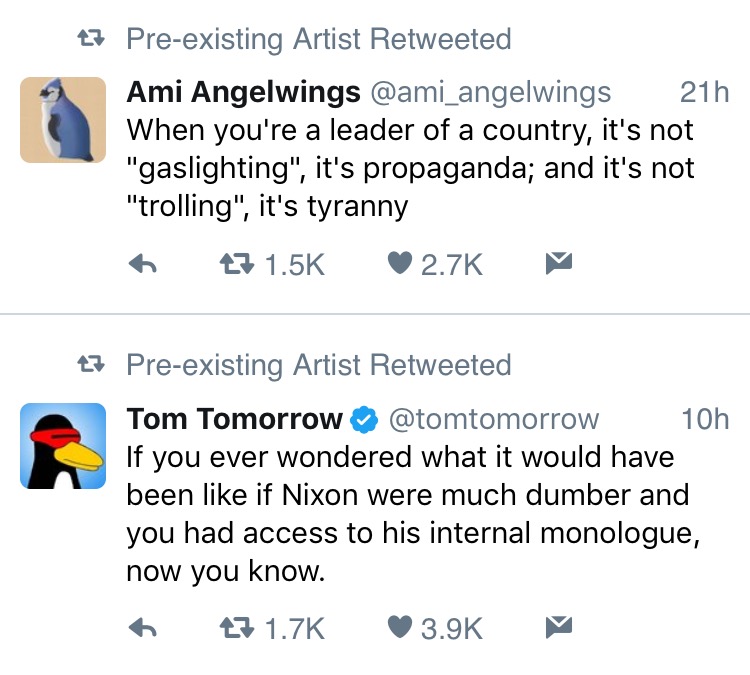750x675 pixels.
Task: Visit the @tomtomorrow handle
Action: click(494, 419)
